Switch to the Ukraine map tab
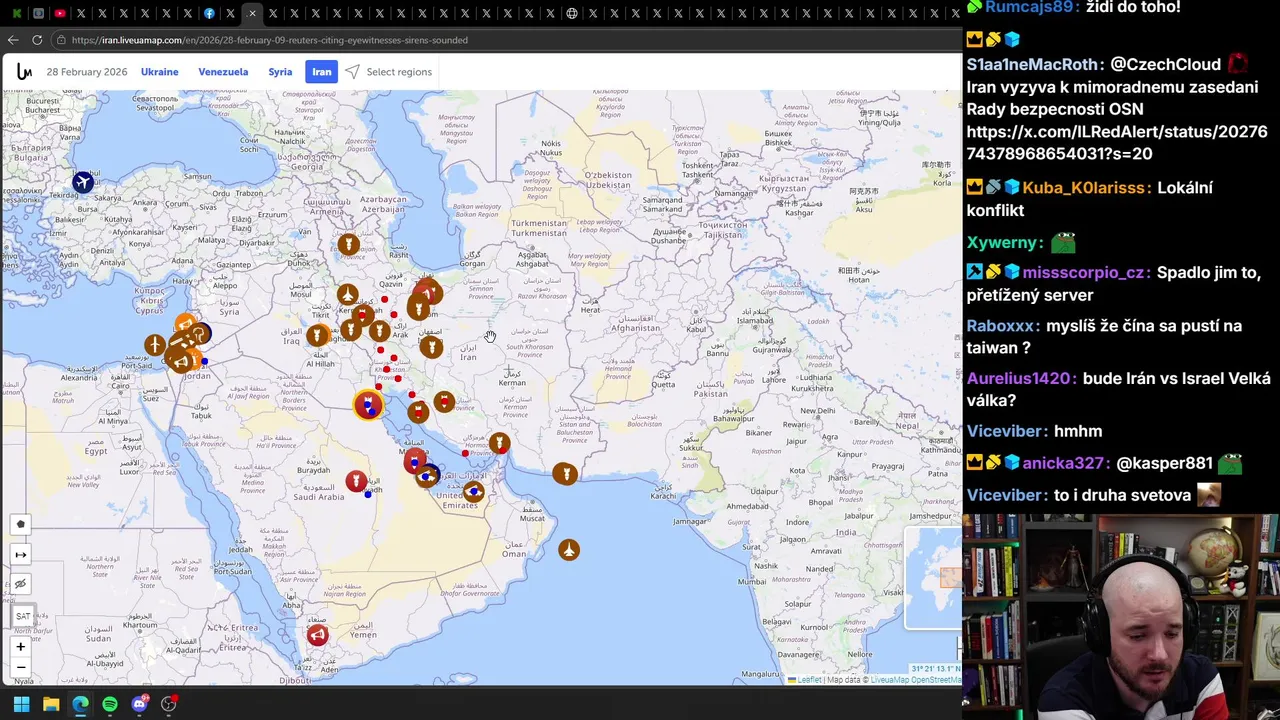The height and width of the screenshot is (720, 1280). pyautogui.click(x=160, y=72)
